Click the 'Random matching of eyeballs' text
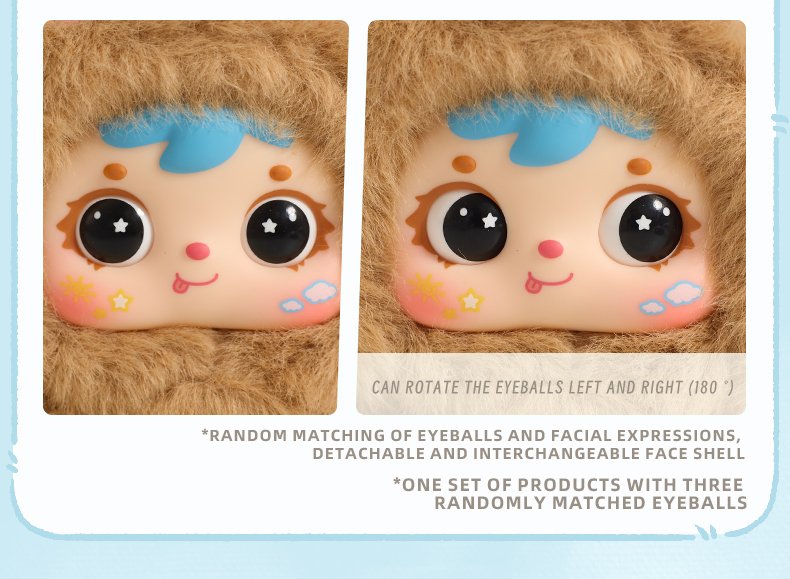This screenshot has height=579, width=790. click(x=473, y=444)
